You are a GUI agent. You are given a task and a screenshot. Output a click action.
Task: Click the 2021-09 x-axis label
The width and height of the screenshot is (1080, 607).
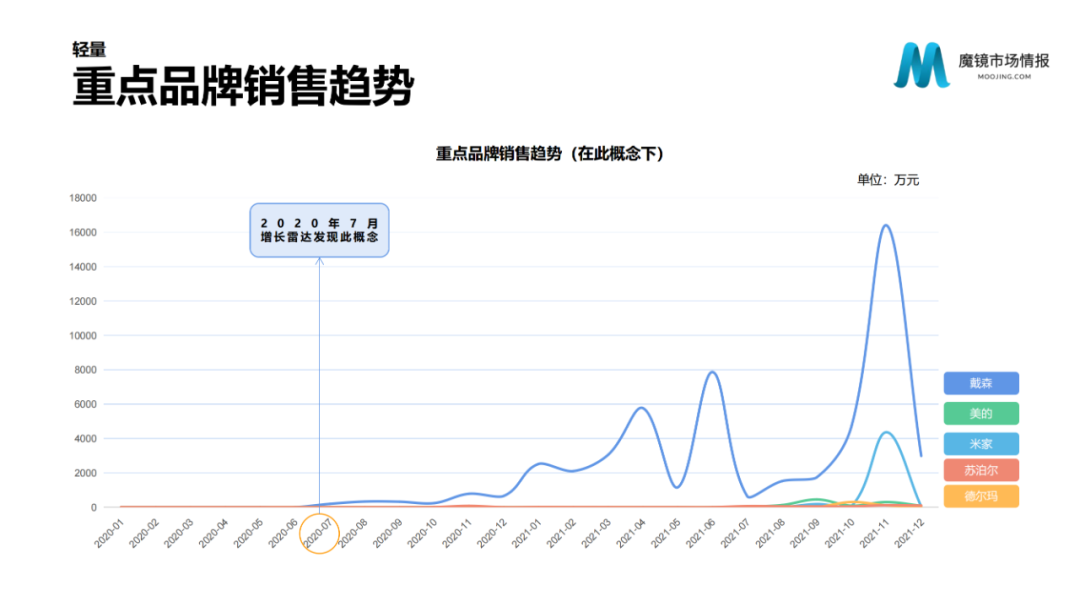tap(805, 533)
